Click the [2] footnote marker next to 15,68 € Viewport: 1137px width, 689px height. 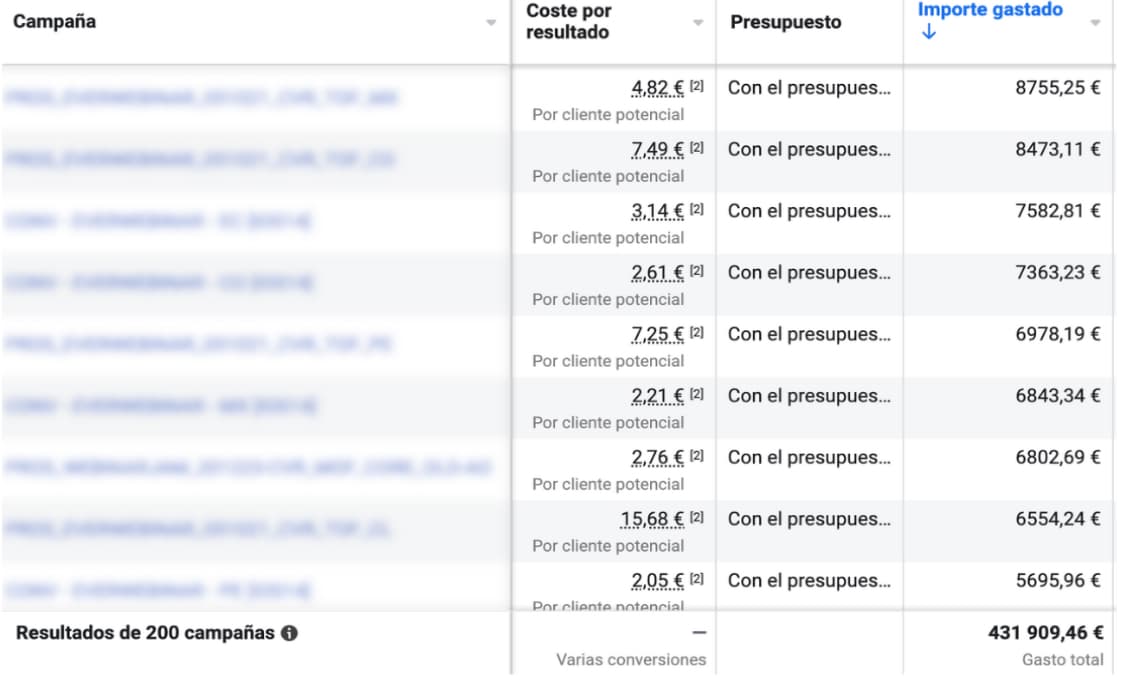[697, 518]
